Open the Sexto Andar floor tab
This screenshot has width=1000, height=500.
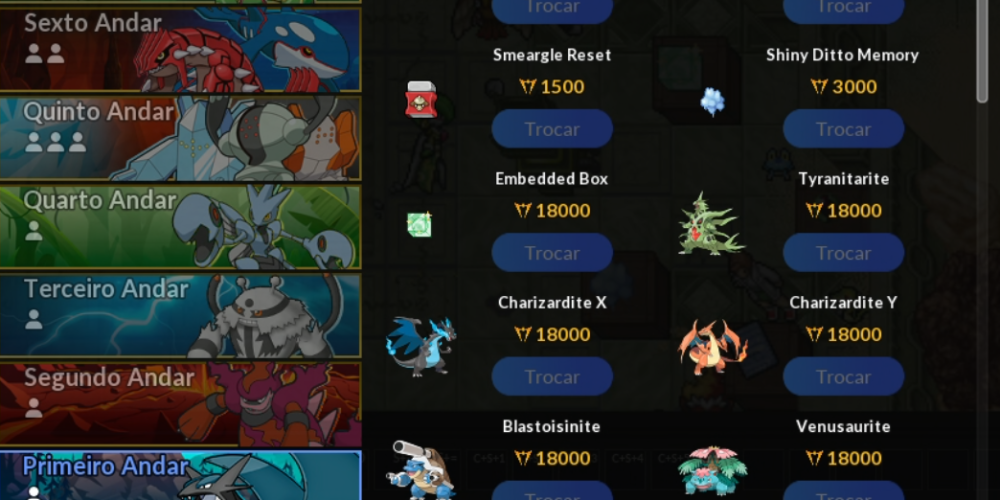click(x=180, y=49)
